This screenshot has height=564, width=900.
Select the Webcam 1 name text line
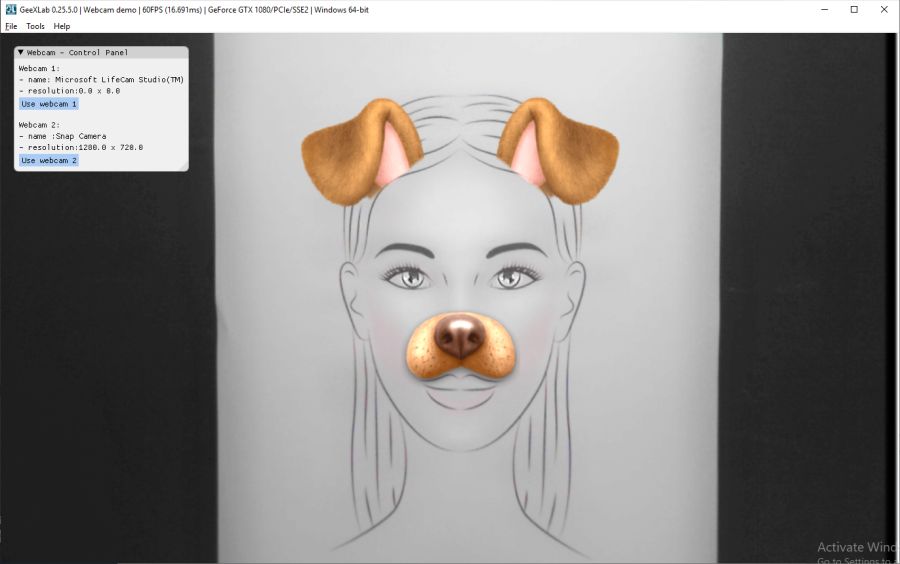pyautogui.click(x=101, y=80)
